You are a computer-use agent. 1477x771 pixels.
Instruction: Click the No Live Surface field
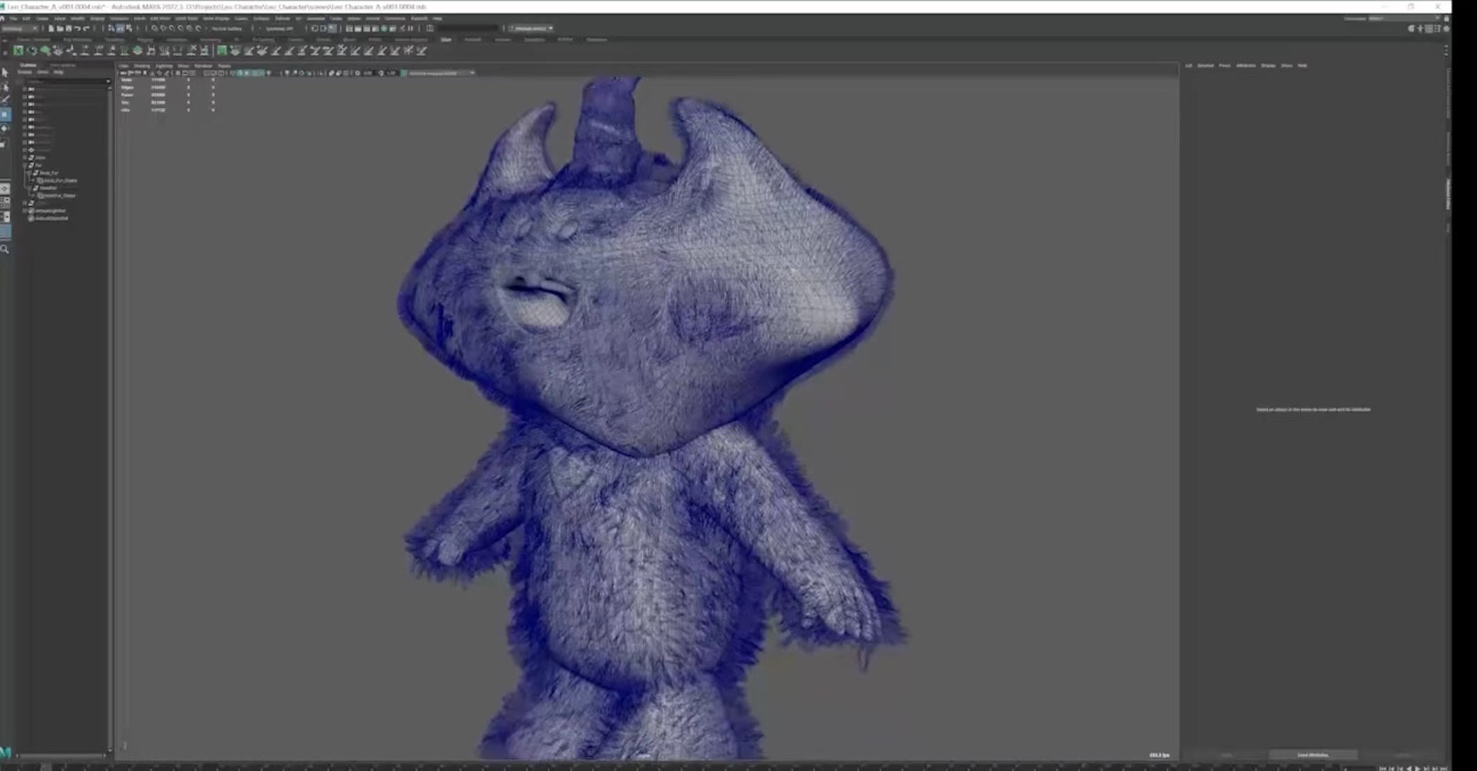227,28
